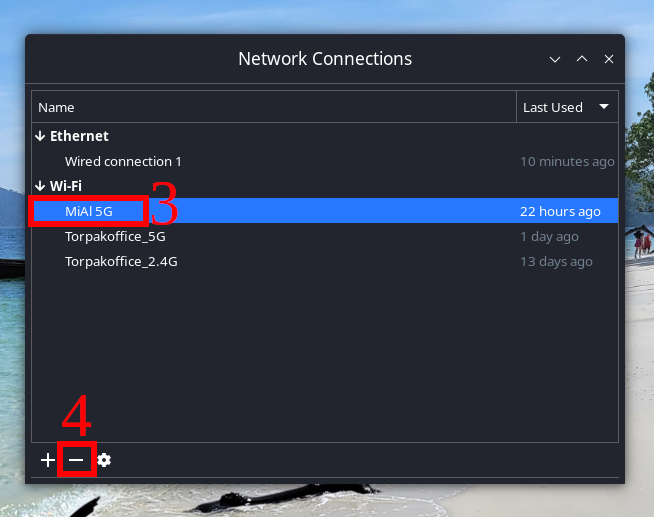Click the plus icon to add a connection
This screenshot has width=654, height=517.
tap(47, 460)
